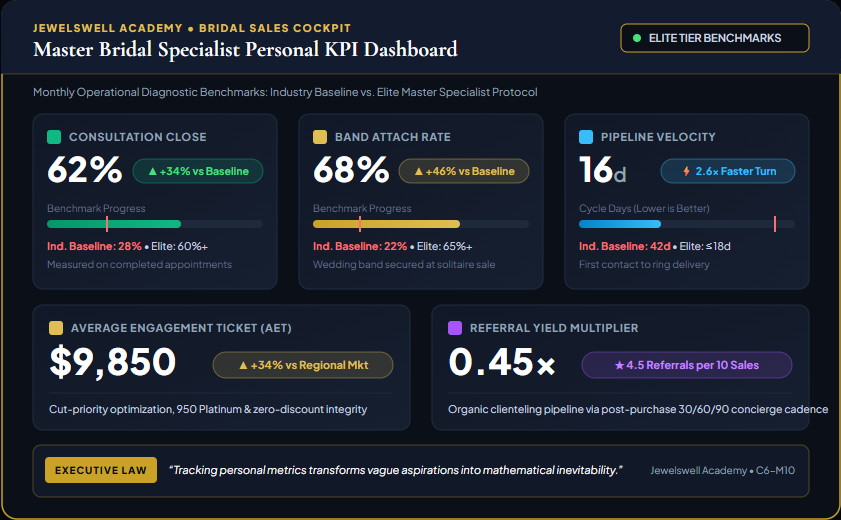Click REFERRAL YIELD MULTIPLIER title
The height and width of the screenshot is (520, 841).
tap(554, 328)
